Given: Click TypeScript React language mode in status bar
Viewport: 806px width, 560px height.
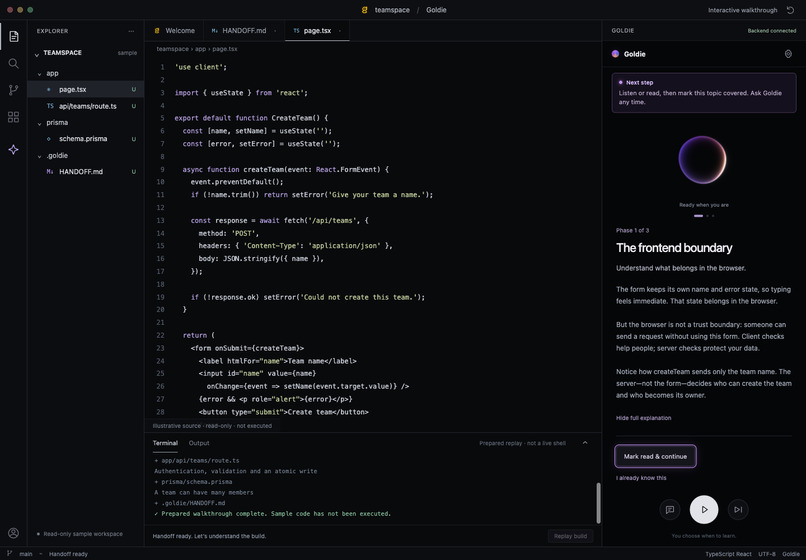Looking at the screenshot, I should tap(728, 554).
